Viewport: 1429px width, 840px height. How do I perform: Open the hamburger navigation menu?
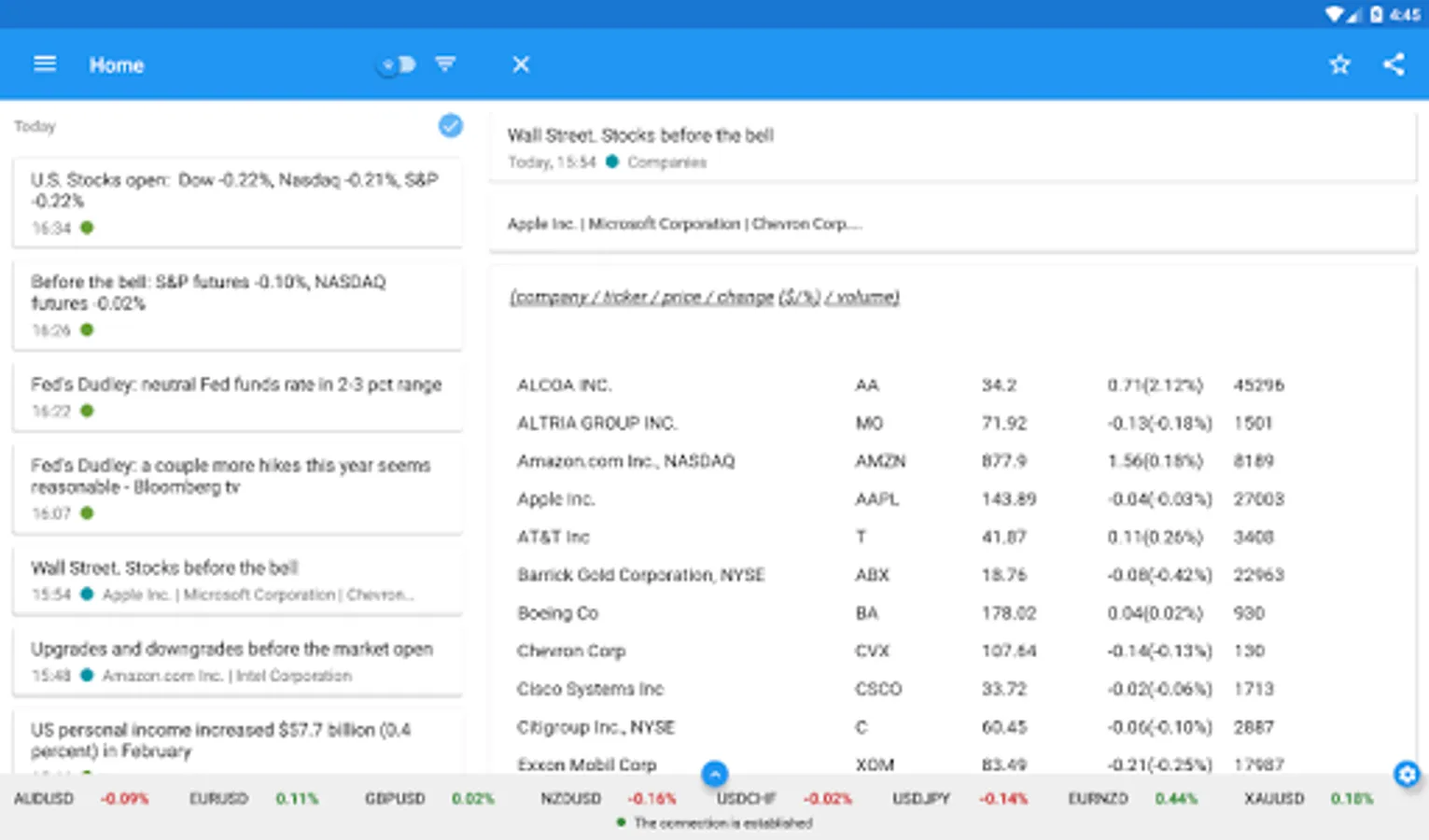[45, 64]
